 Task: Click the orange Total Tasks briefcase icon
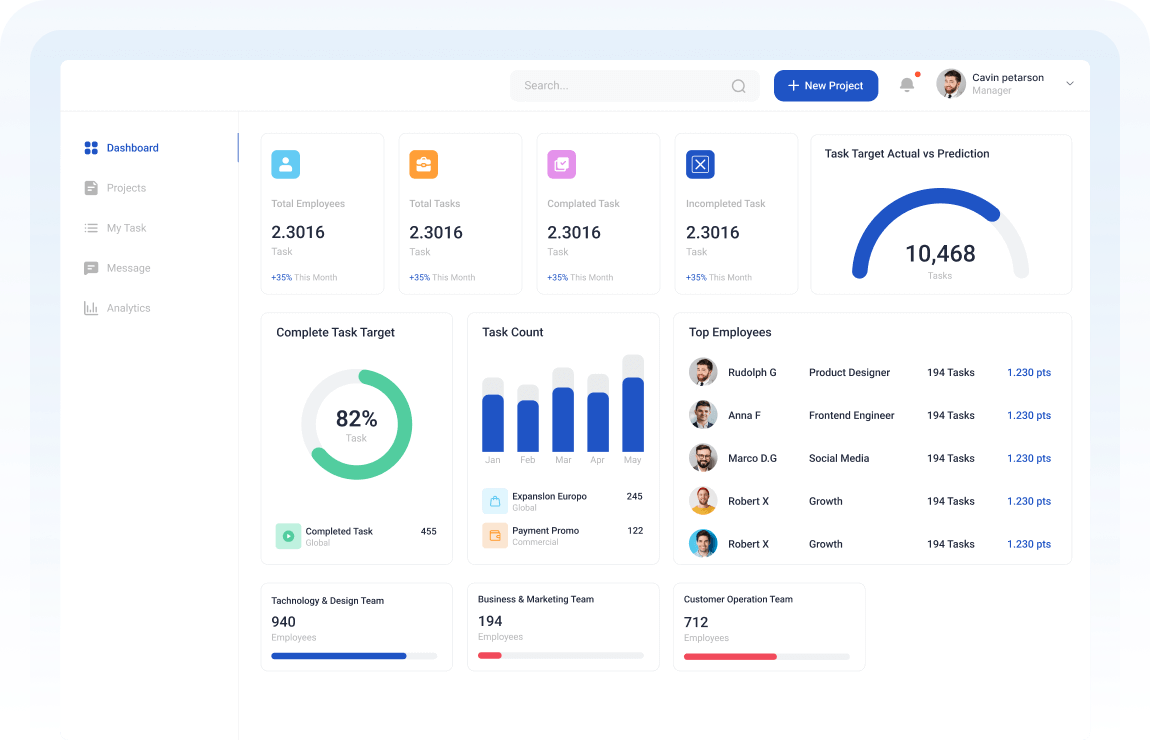click(423, 165)
